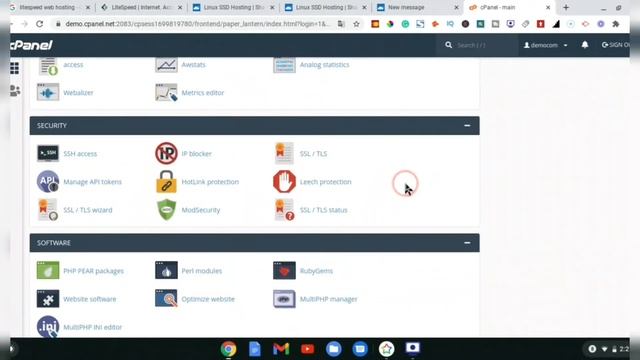Open the ModSecurity link
The height and width of the screenshot is (360, 640).
[x=201, y=210]
